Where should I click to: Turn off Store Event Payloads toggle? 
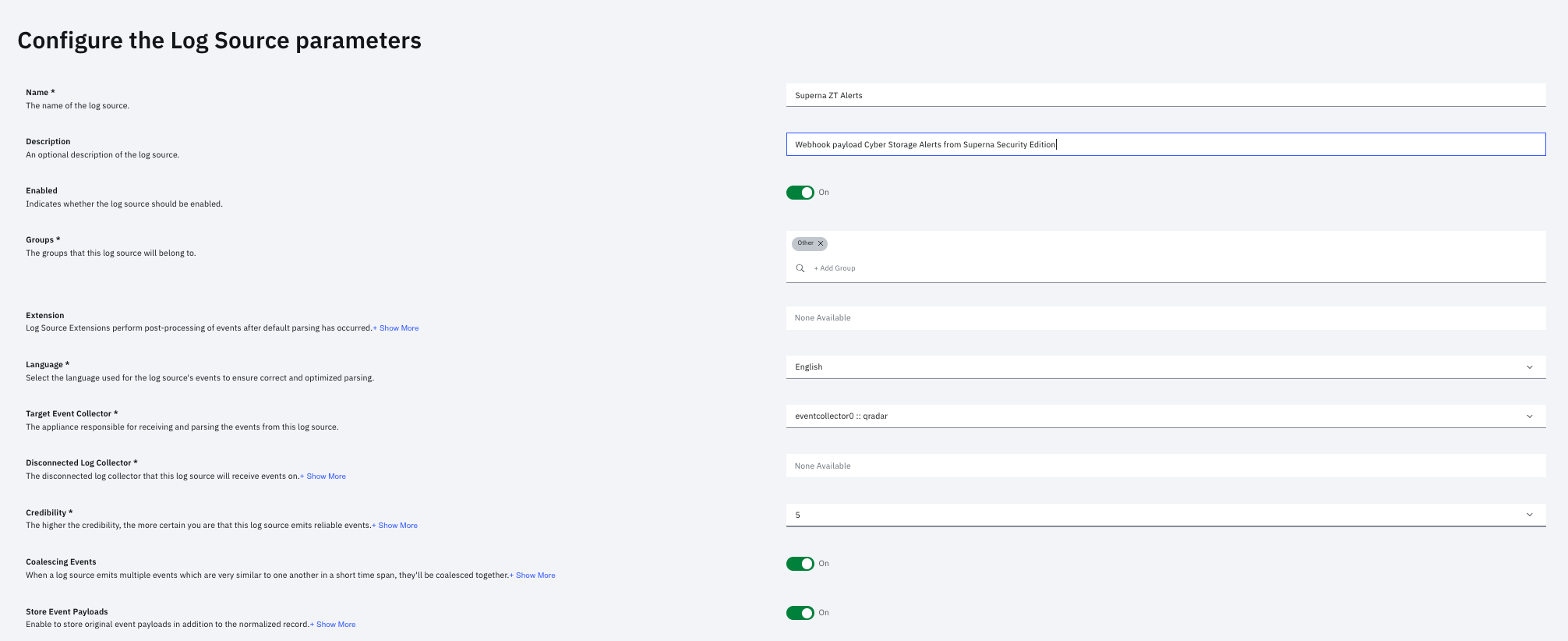(x=800, y=613)
